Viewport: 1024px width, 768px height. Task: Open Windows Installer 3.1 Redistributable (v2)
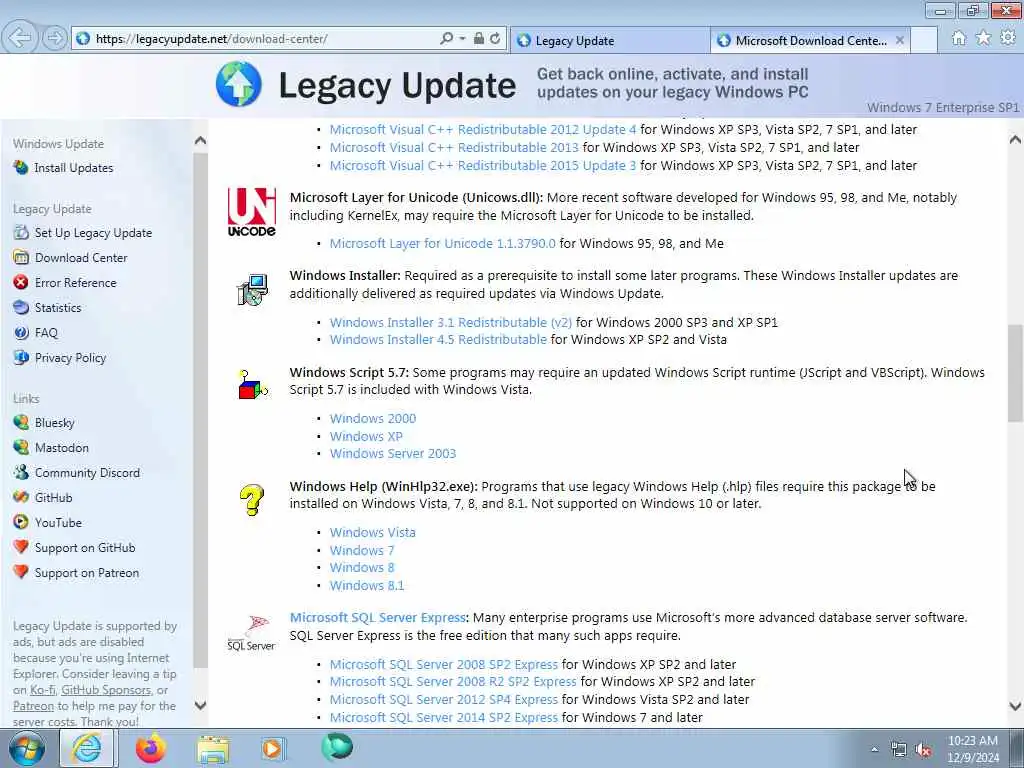[451, 322]
